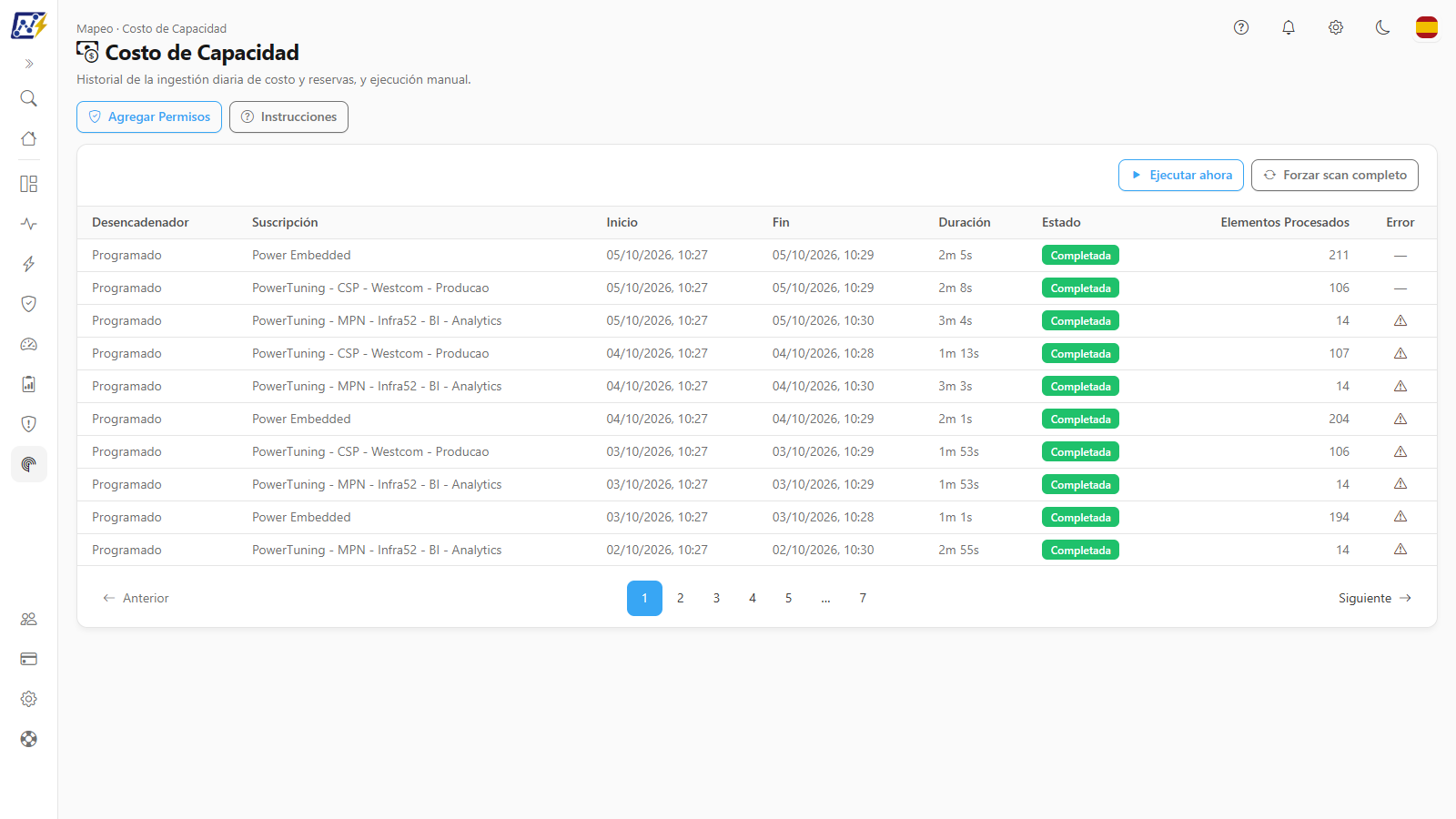Image resolution: width=1456 pixels, height=819 pixels.
Task: Open the lightning bolt icon in the sidebar
Action: [29, 264]
